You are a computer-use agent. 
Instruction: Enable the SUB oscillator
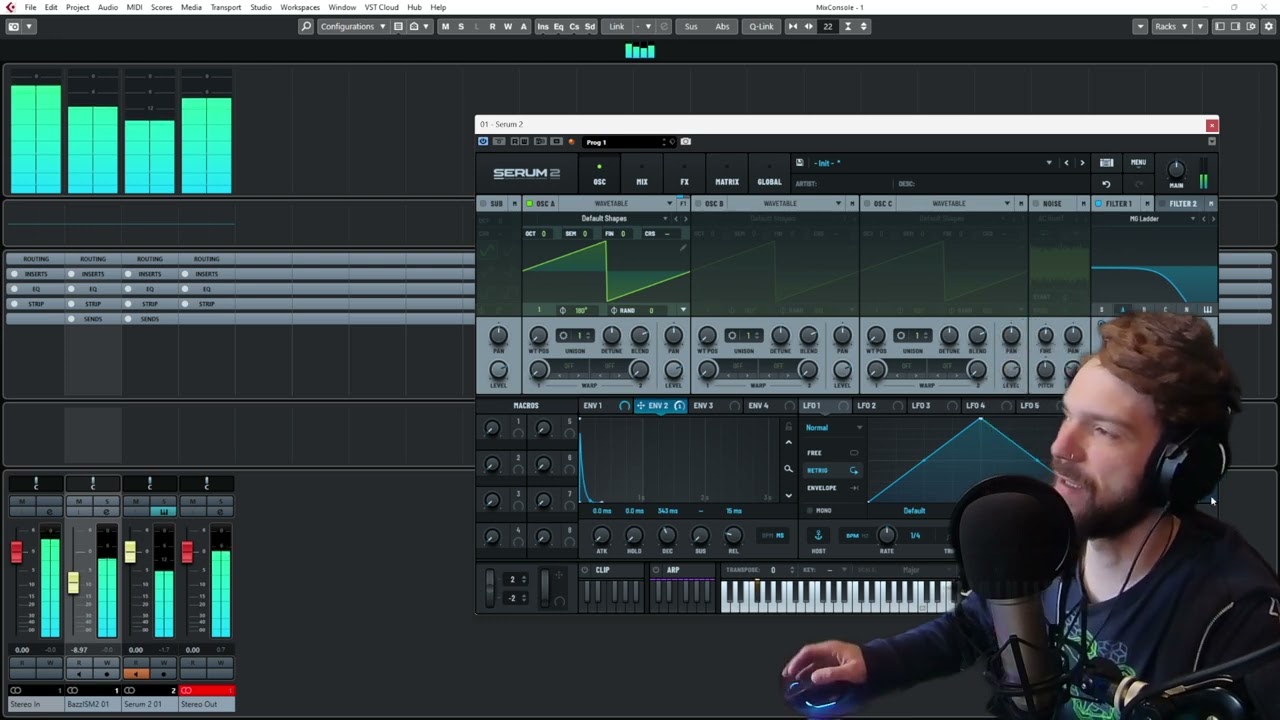482,204
